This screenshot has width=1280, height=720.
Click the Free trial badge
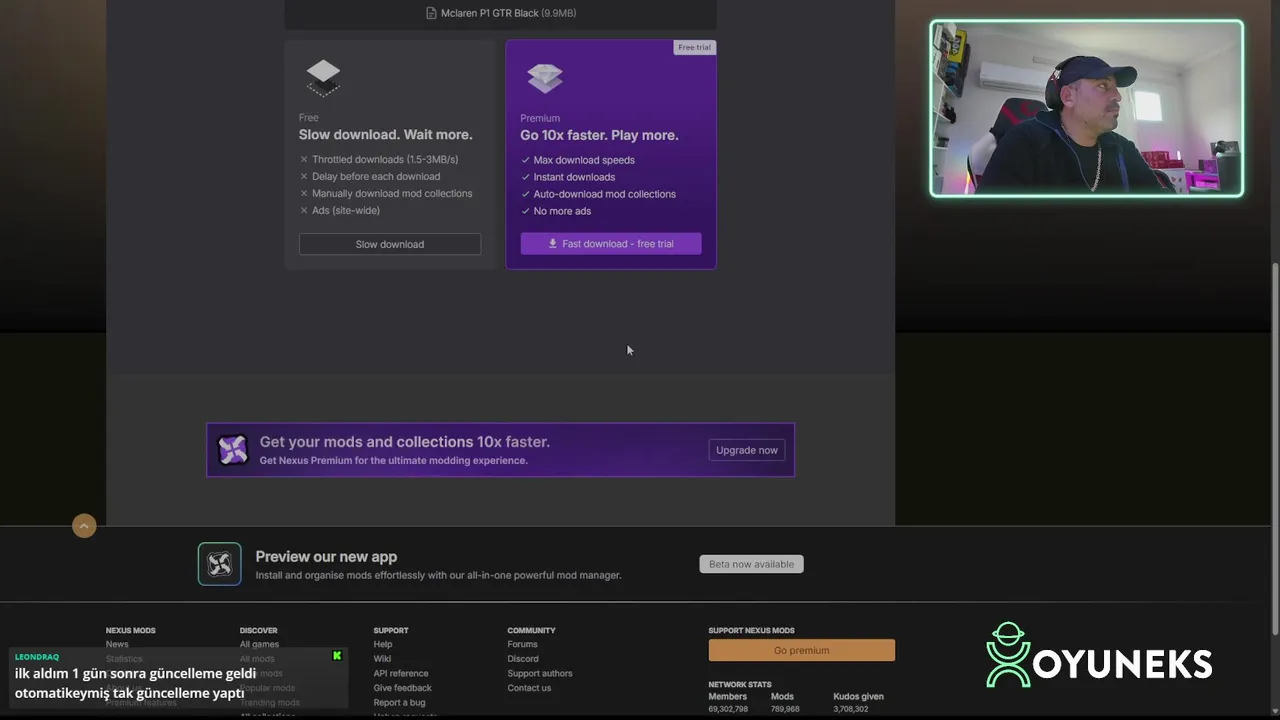click(694, 47)
